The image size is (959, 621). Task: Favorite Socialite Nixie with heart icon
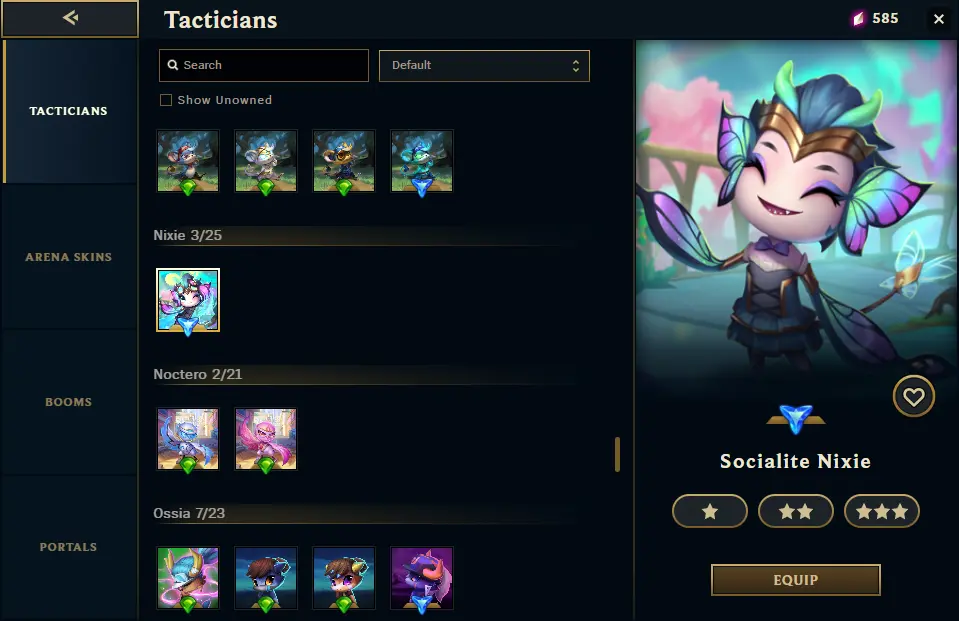tap(913, 397)
